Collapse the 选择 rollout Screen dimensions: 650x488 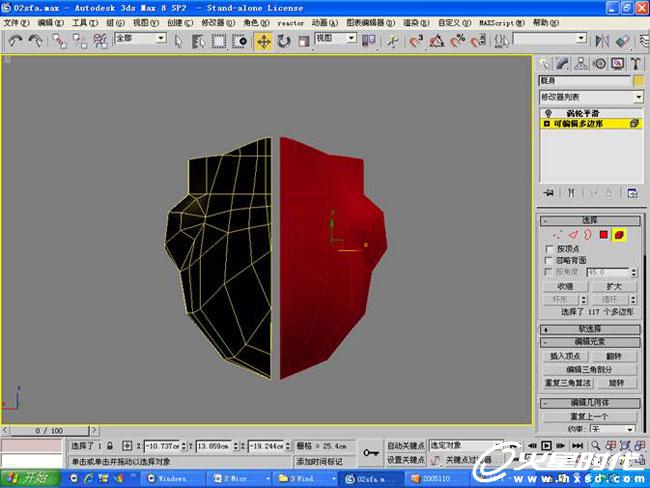pyautogui.click(x=590, y=220)
